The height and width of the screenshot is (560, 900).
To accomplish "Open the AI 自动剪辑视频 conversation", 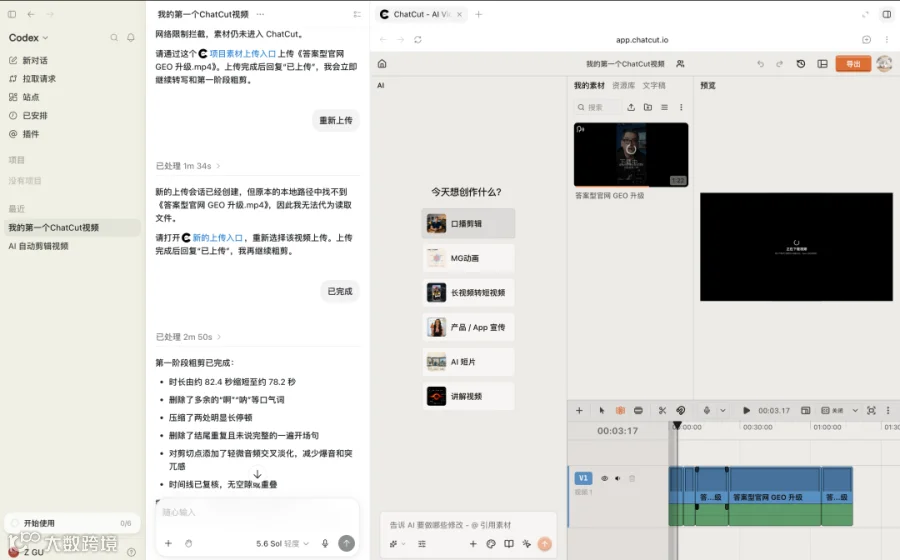I will (x=38, y=246).
